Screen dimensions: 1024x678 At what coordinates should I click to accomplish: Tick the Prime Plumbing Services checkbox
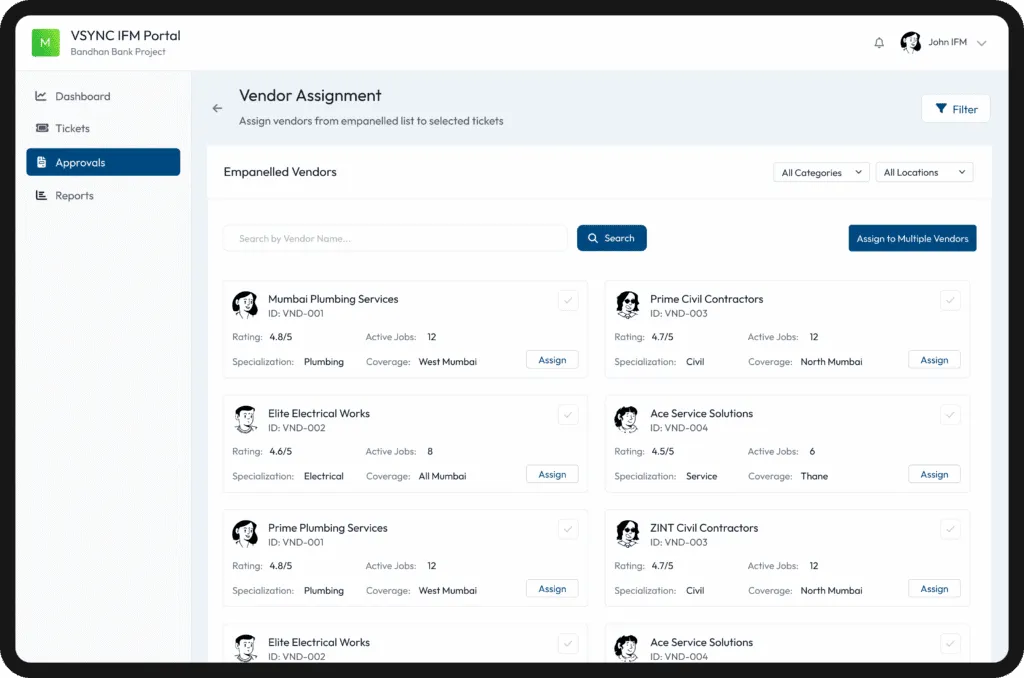point(568,529)
